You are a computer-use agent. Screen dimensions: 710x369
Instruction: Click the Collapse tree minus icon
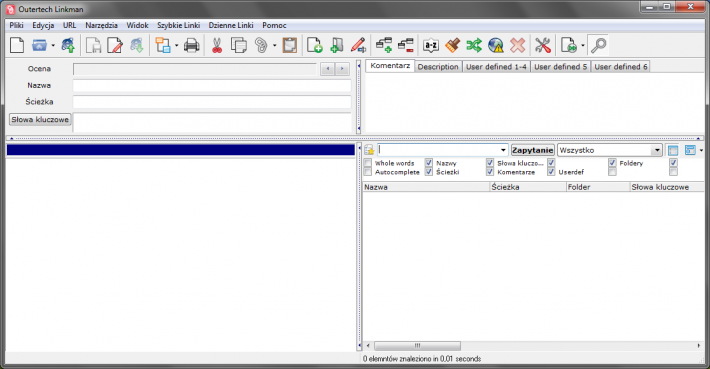[x=406, y=45]
